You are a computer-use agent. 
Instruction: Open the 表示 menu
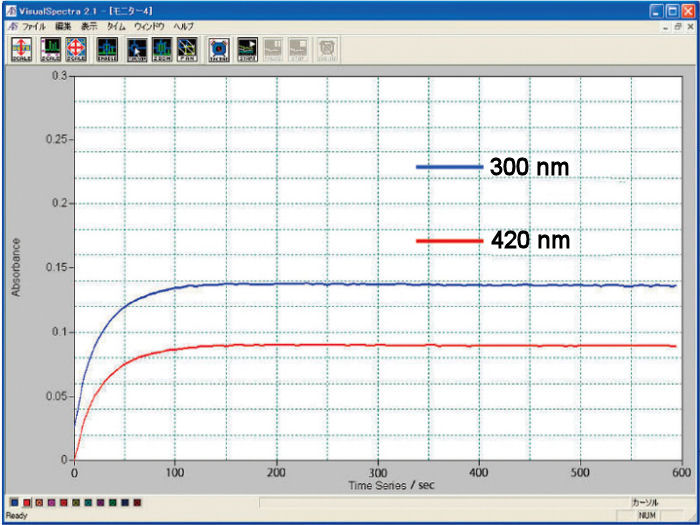pos(90,26)
